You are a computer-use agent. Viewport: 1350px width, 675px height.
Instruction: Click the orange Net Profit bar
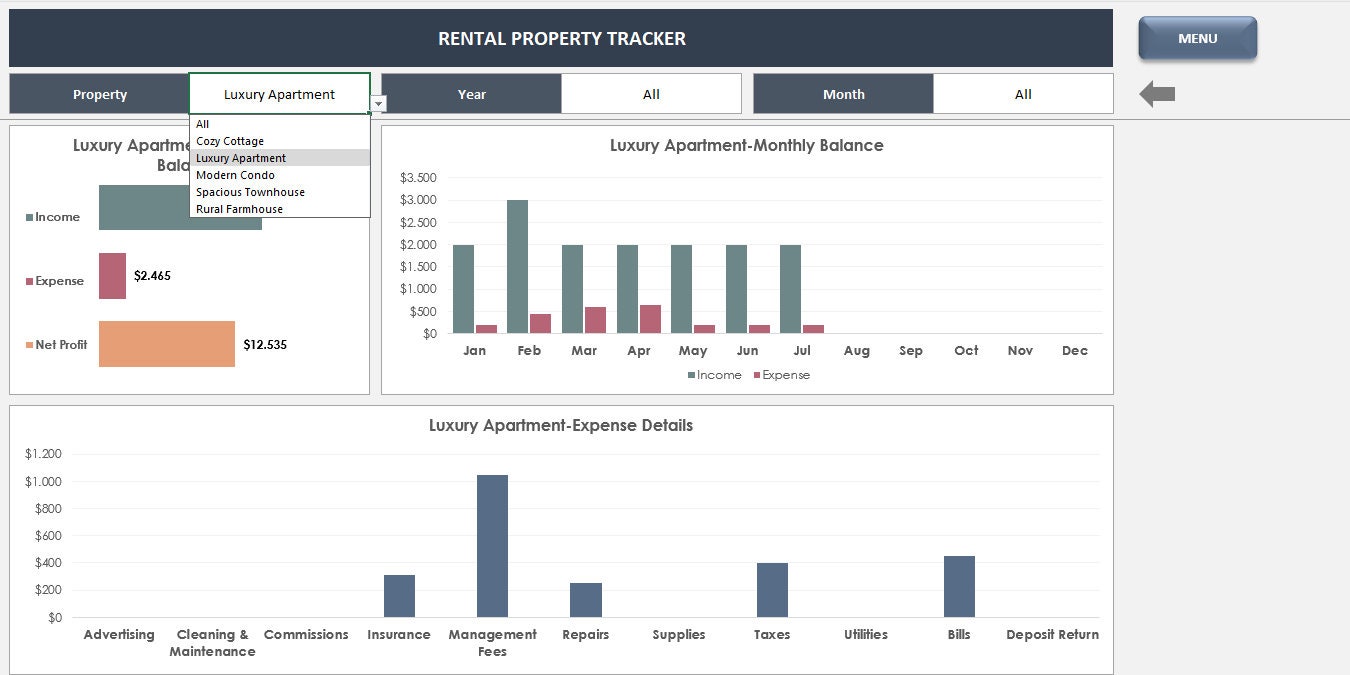point(166,344)
